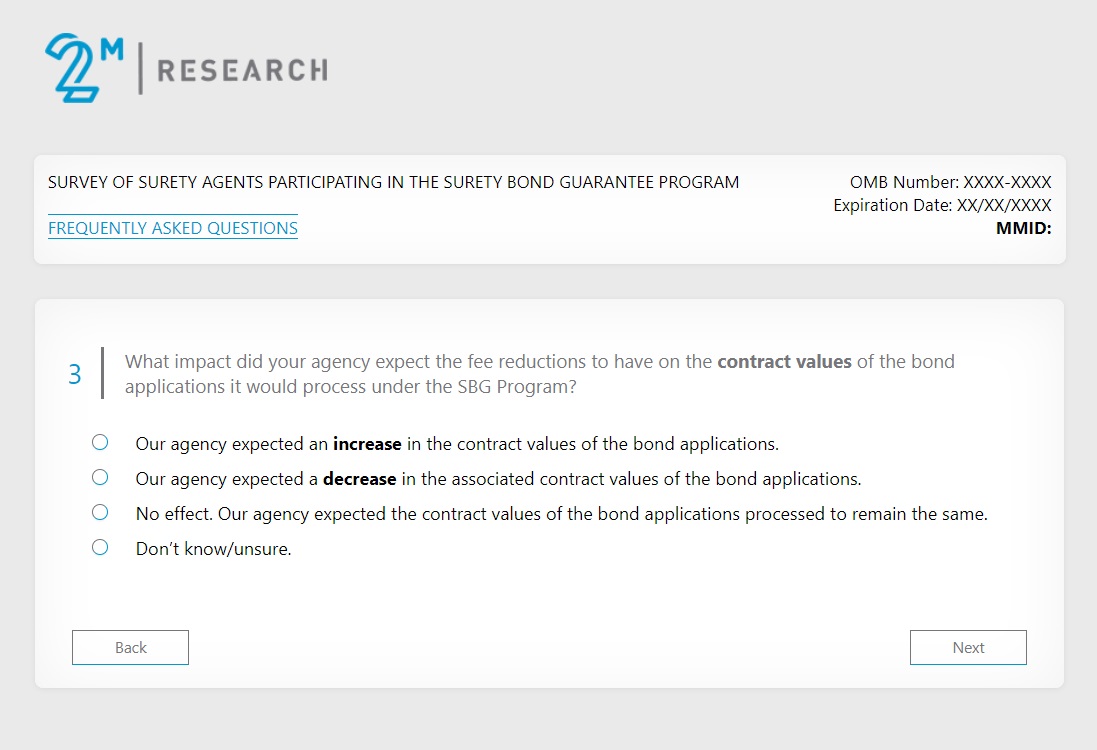The width and height of the screenshot is (1097, 750).
Task: Click the Next button
Action: tap(968, 647)
